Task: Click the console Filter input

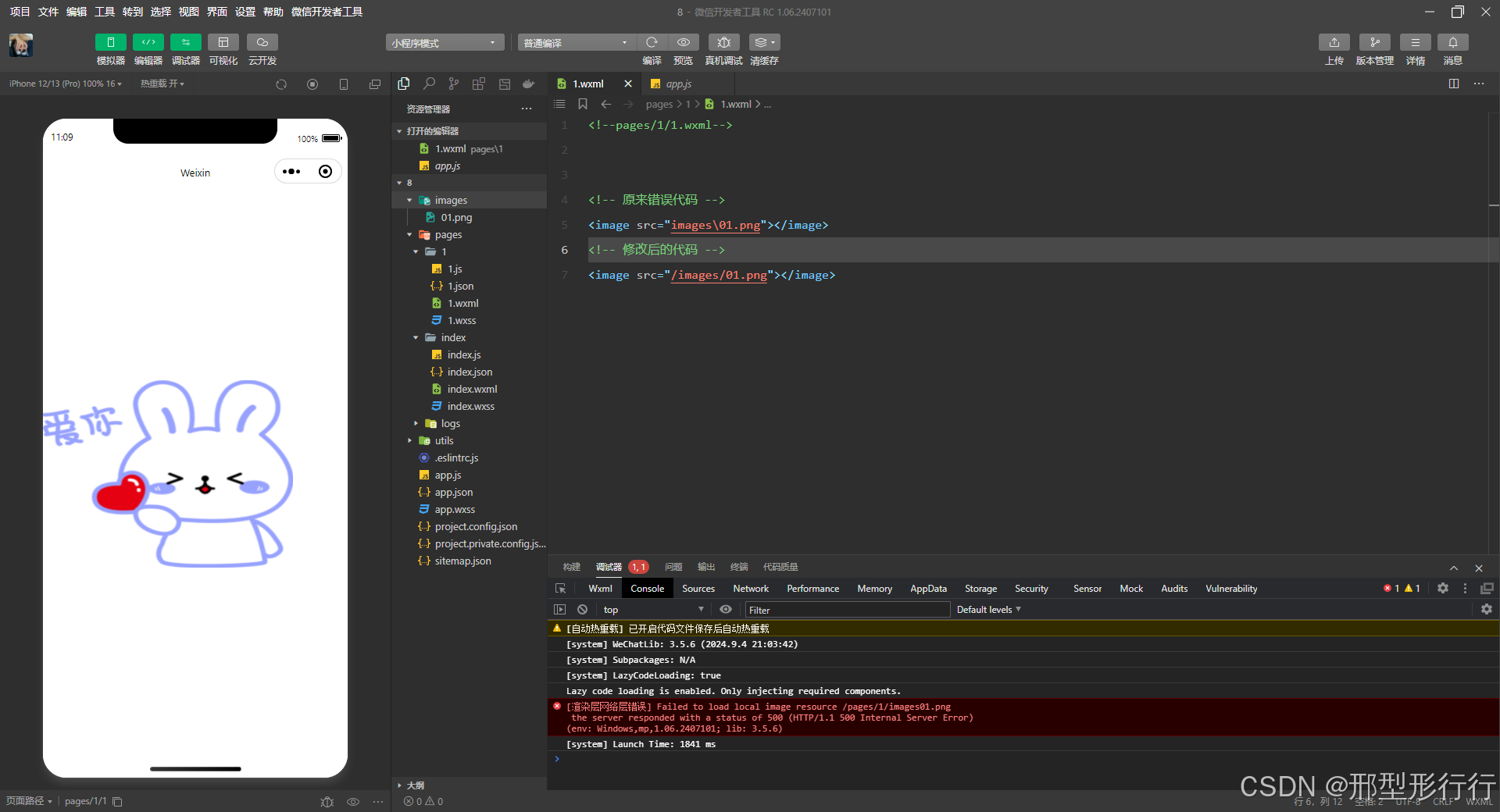Action: (x=847, y=610)
